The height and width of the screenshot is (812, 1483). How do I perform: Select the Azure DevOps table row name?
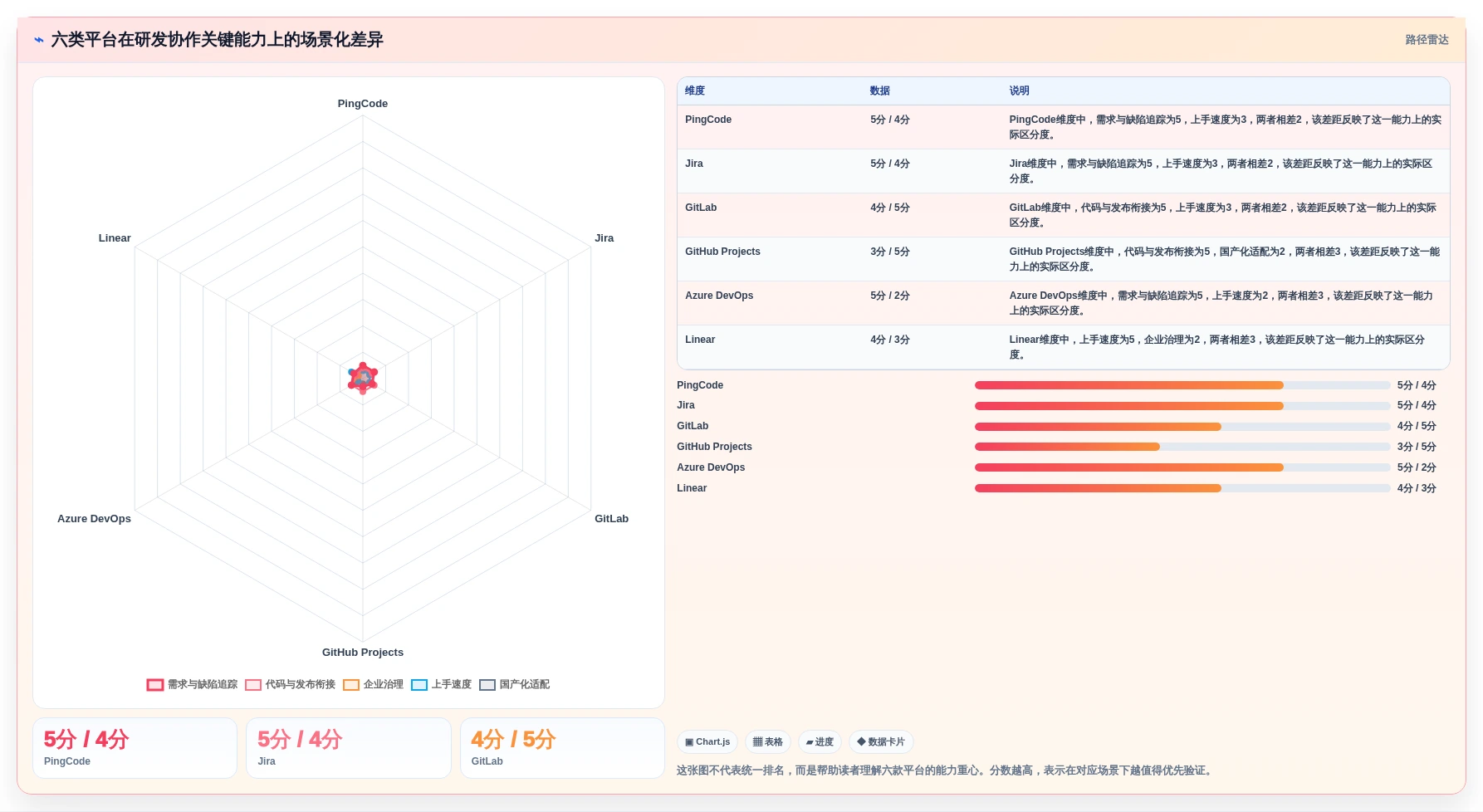pos(719,296)
